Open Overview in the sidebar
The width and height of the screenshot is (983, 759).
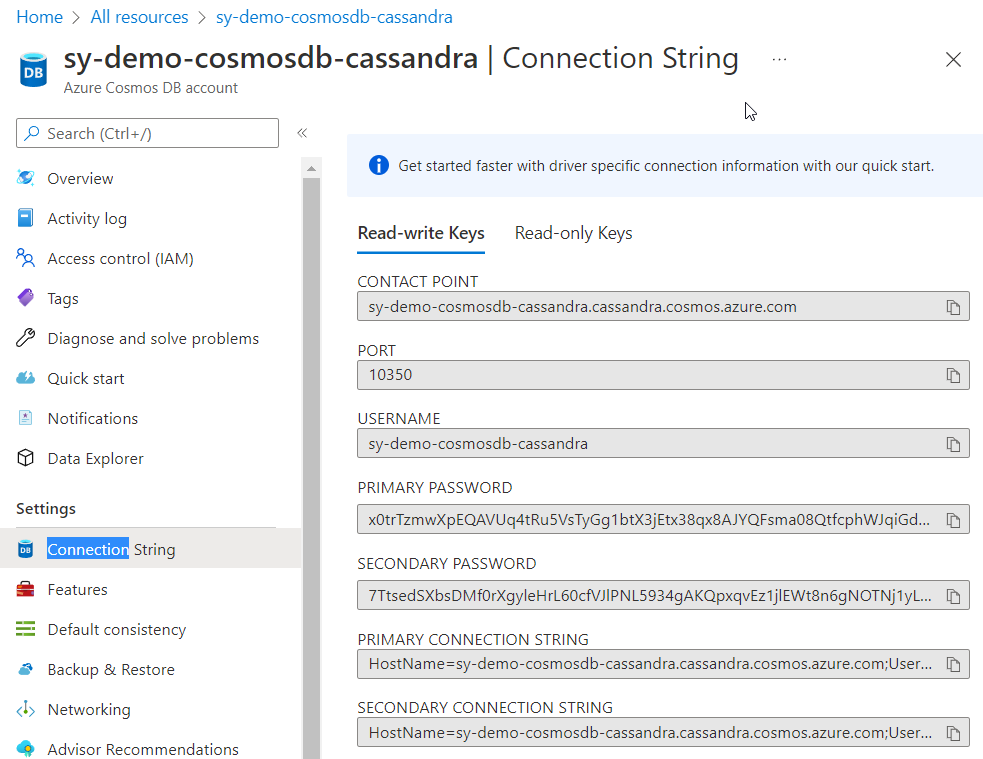[80, 179]
